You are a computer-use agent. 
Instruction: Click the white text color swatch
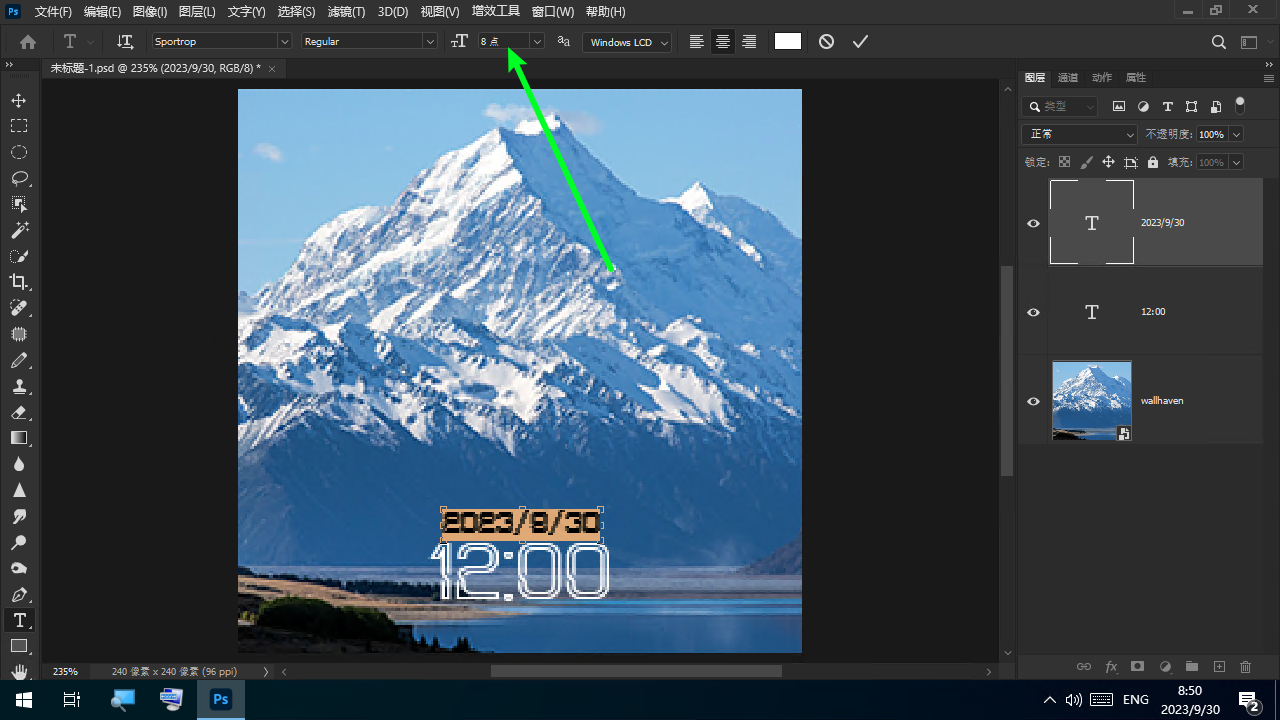(788, 42)
